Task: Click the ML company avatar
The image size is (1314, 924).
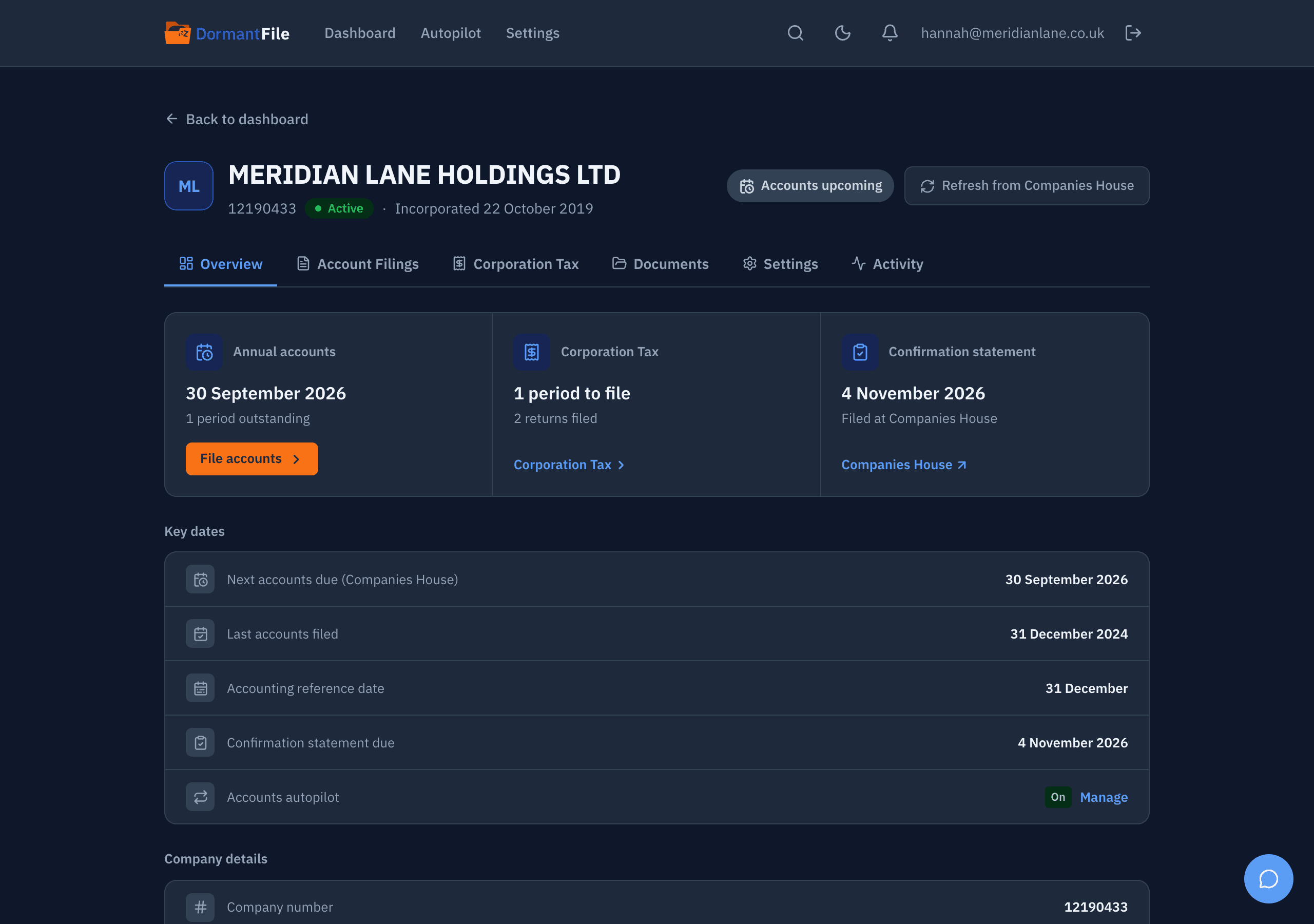Action: point(189,186)
